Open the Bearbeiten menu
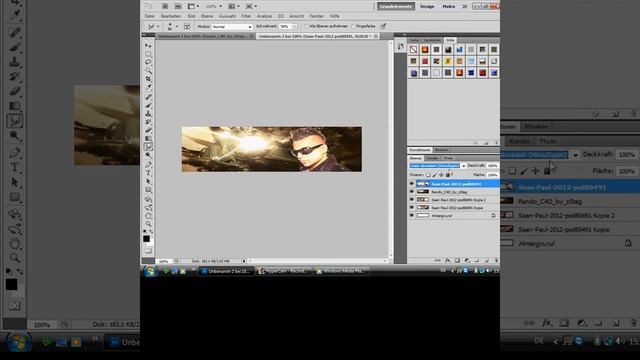This screenshot has width=640, height=360. (171, 16)
